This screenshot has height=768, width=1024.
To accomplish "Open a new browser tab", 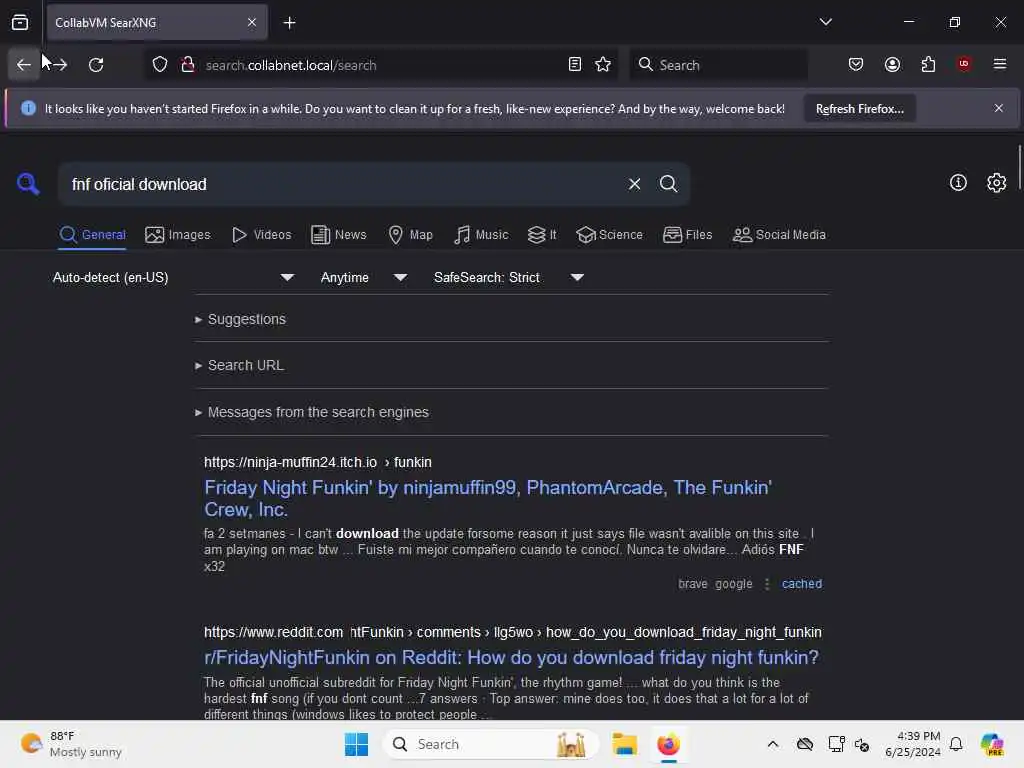I will [289, 23].
